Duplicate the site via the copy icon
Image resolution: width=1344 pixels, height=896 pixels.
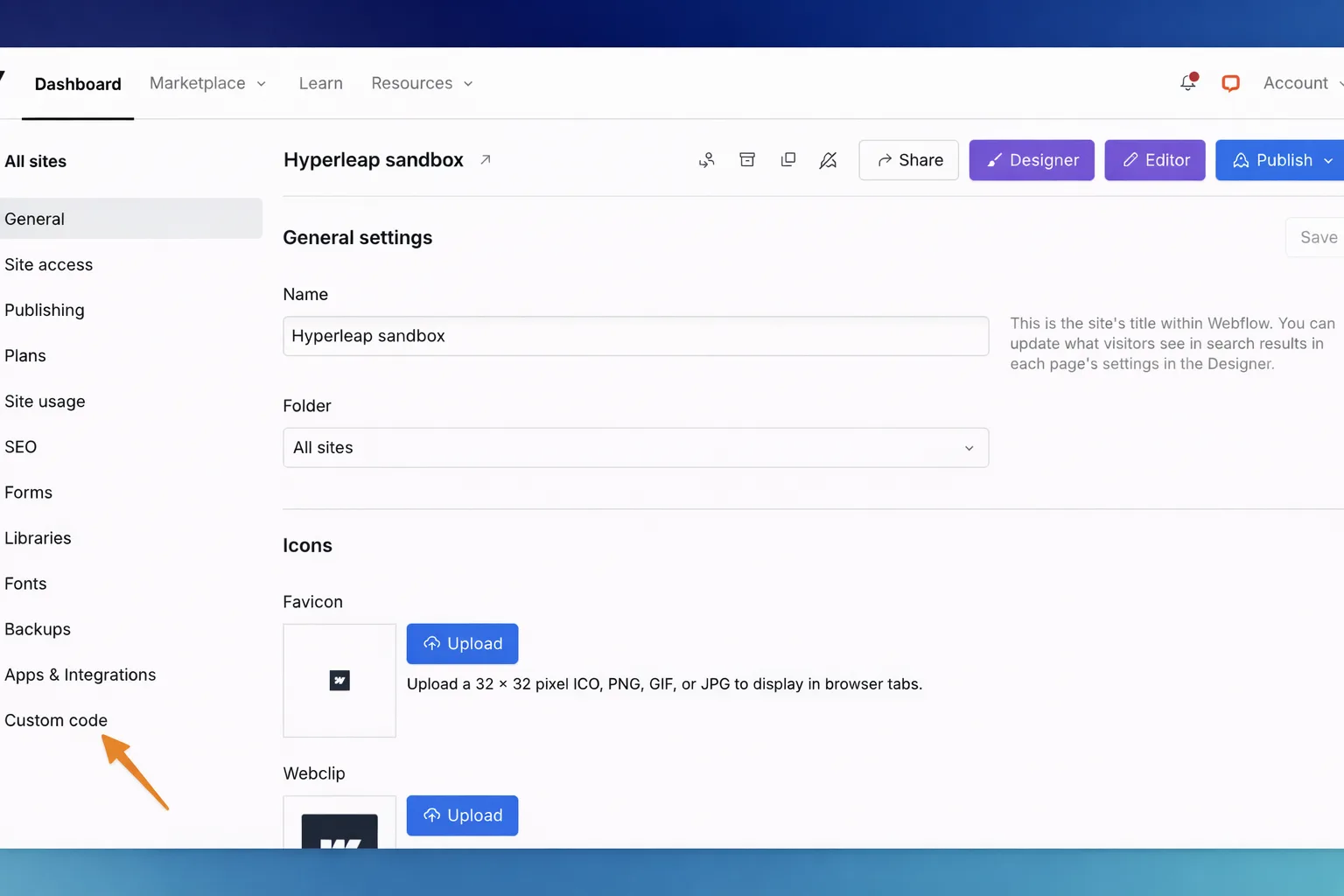787,160
